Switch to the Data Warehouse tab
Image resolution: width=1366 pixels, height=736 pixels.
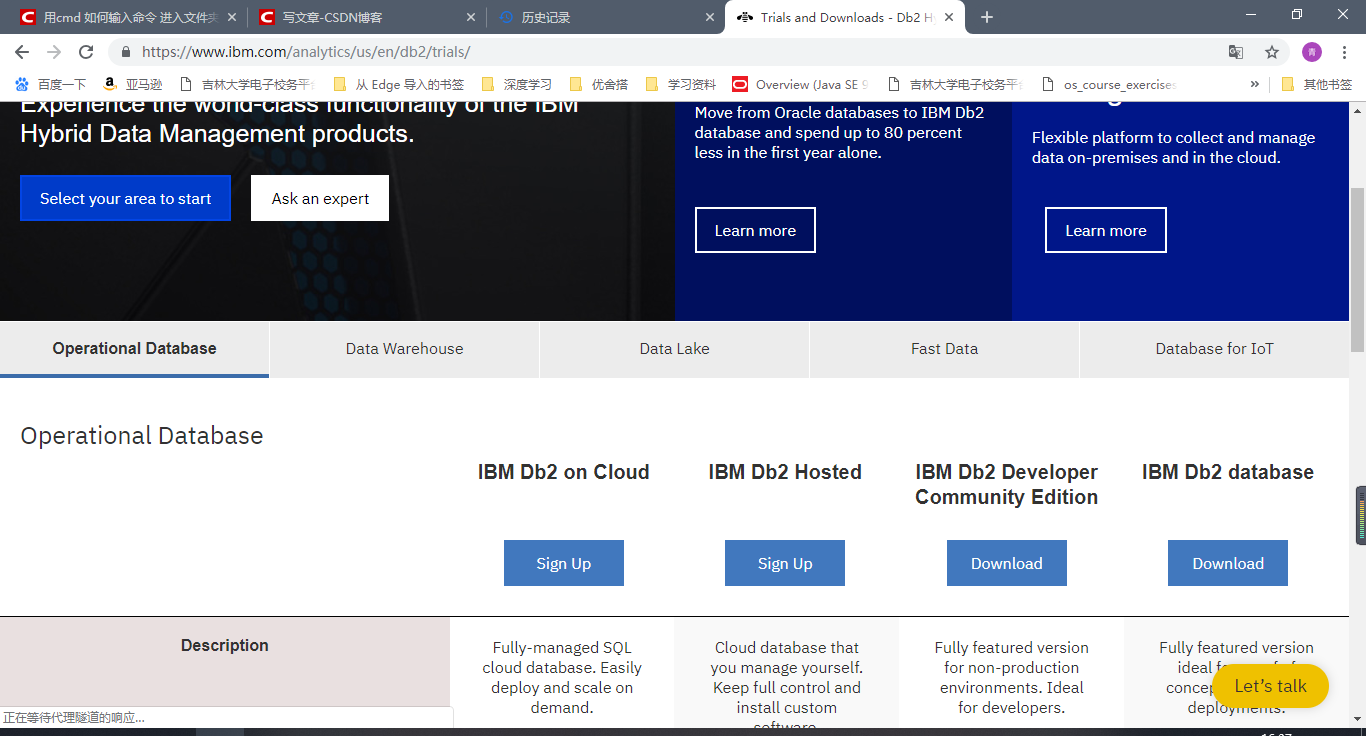[404, 348]
